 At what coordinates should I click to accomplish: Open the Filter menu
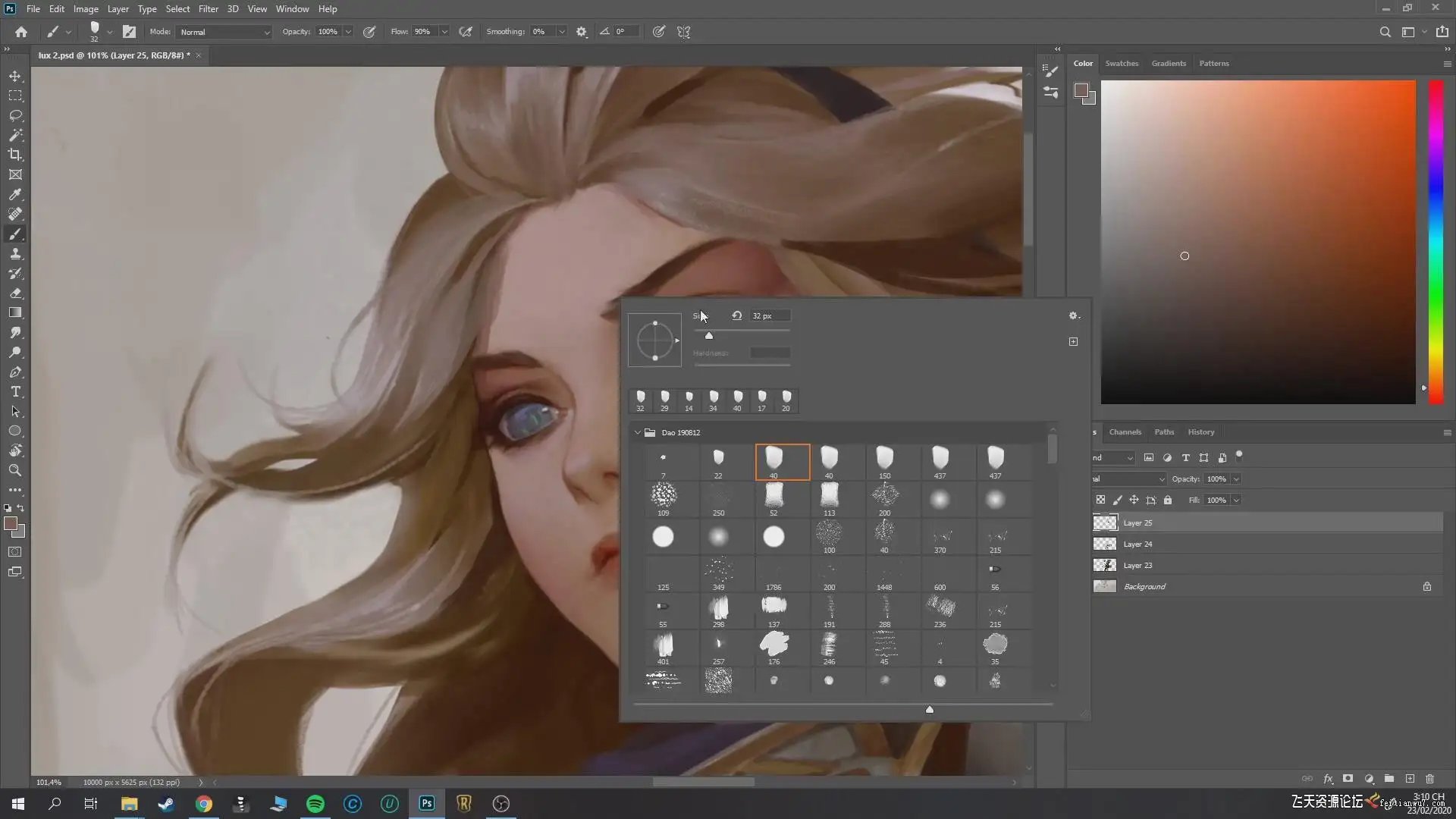[x=208, y=9]
